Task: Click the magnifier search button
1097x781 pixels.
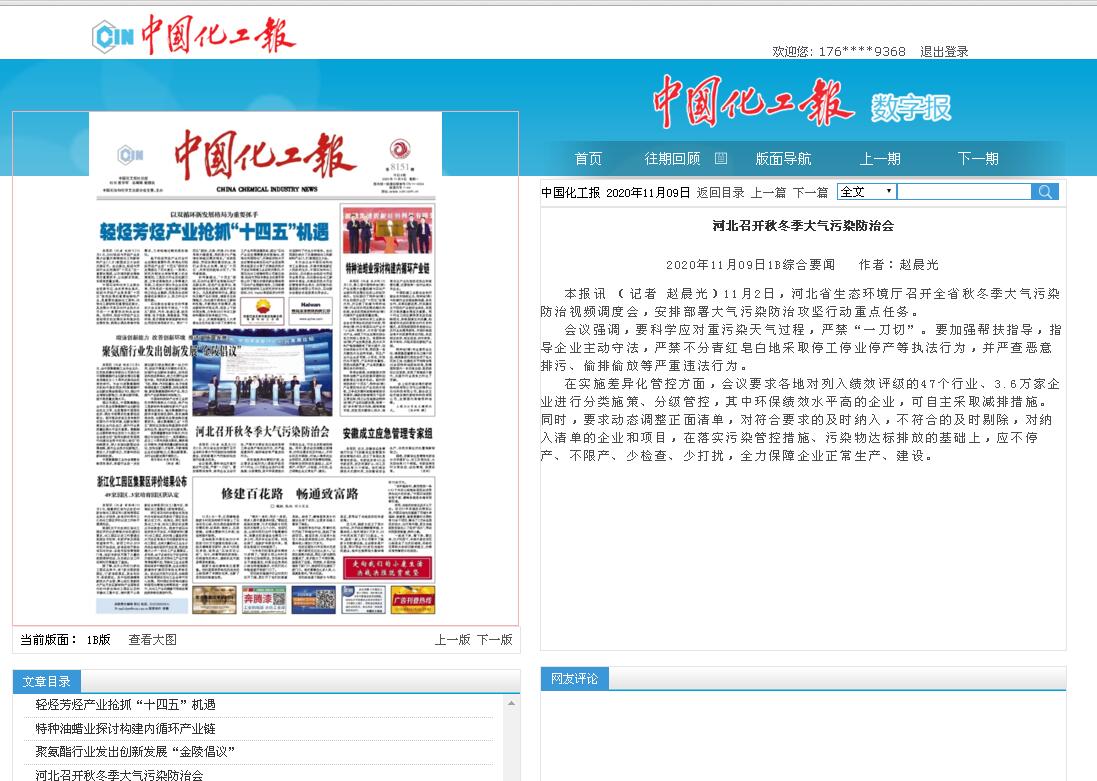Action: tap(1044, 192)
